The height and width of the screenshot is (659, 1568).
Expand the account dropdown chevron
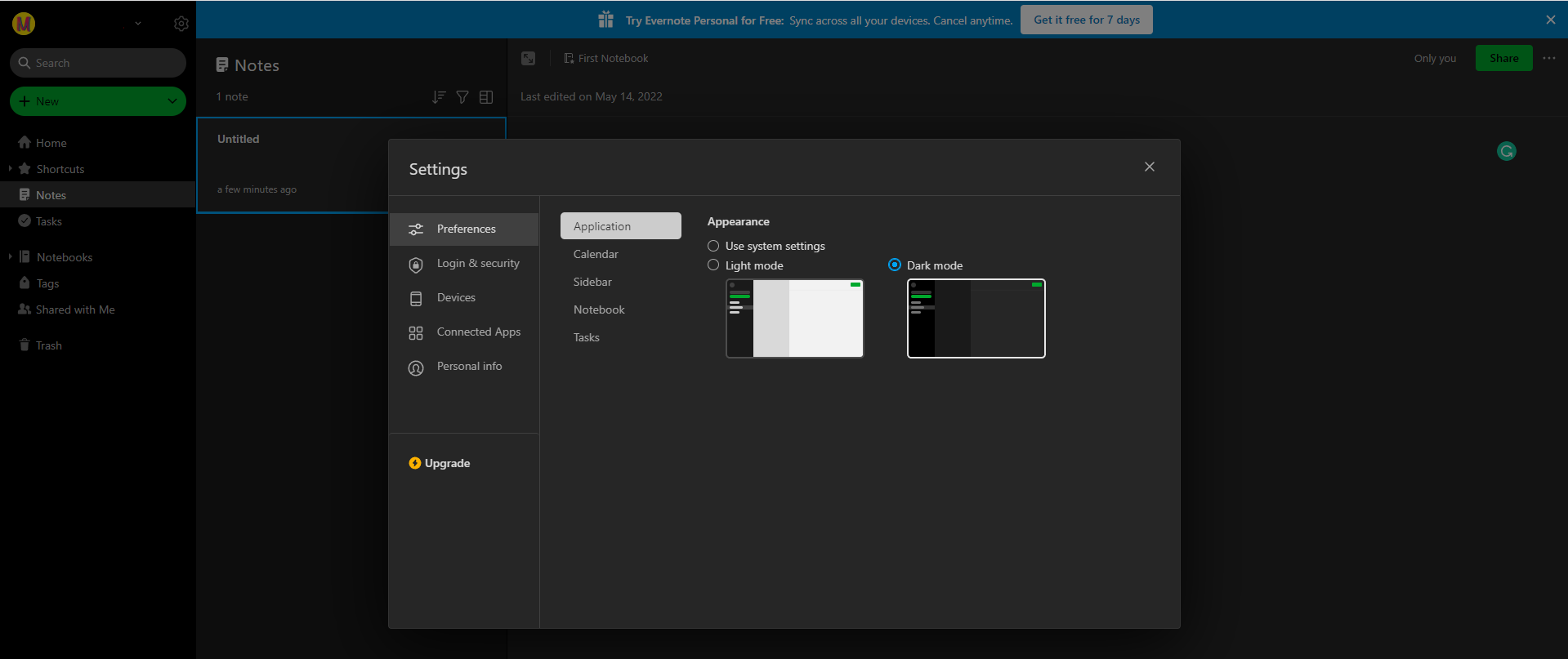(x=138, y=24)
